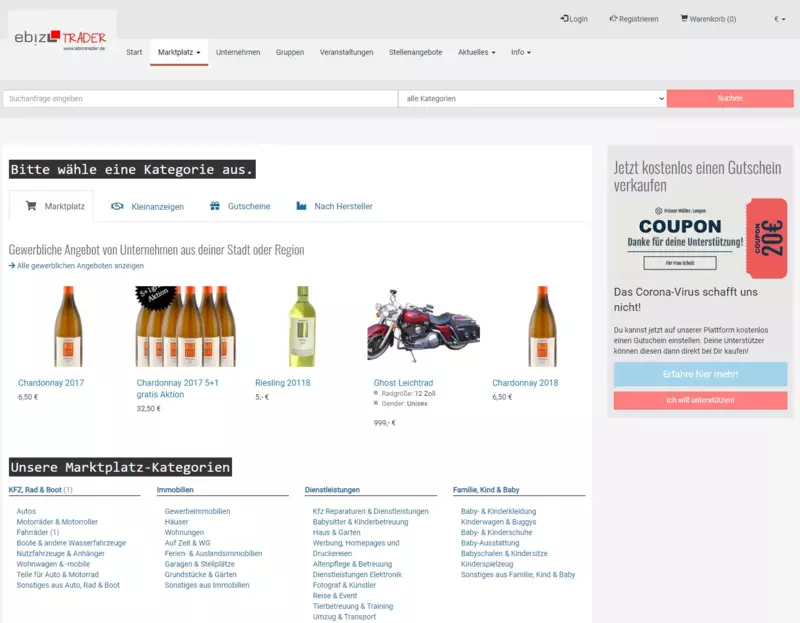Click the Marktplatz tab cart icon

31,206
